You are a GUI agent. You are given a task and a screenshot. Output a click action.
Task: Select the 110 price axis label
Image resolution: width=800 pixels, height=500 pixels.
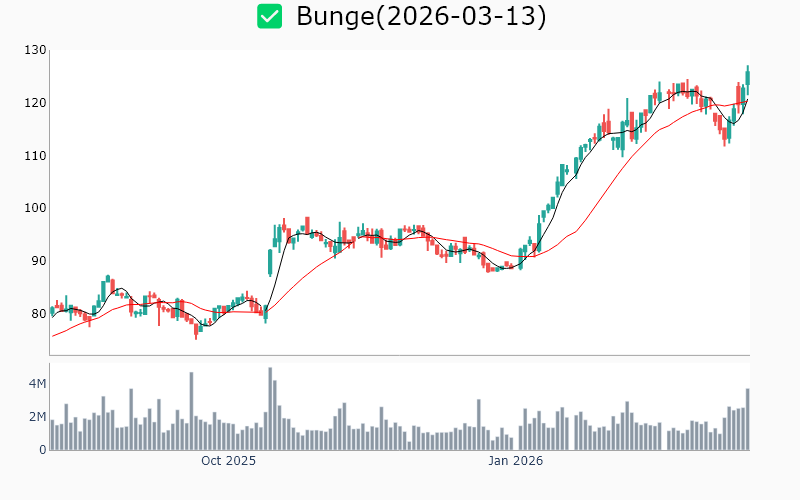pos(36,155)
